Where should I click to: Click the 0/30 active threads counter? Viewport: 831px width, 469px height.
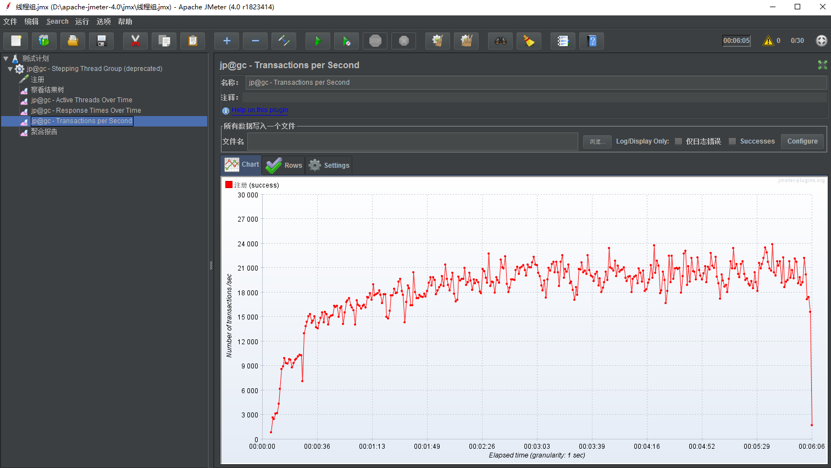point(797,41)
